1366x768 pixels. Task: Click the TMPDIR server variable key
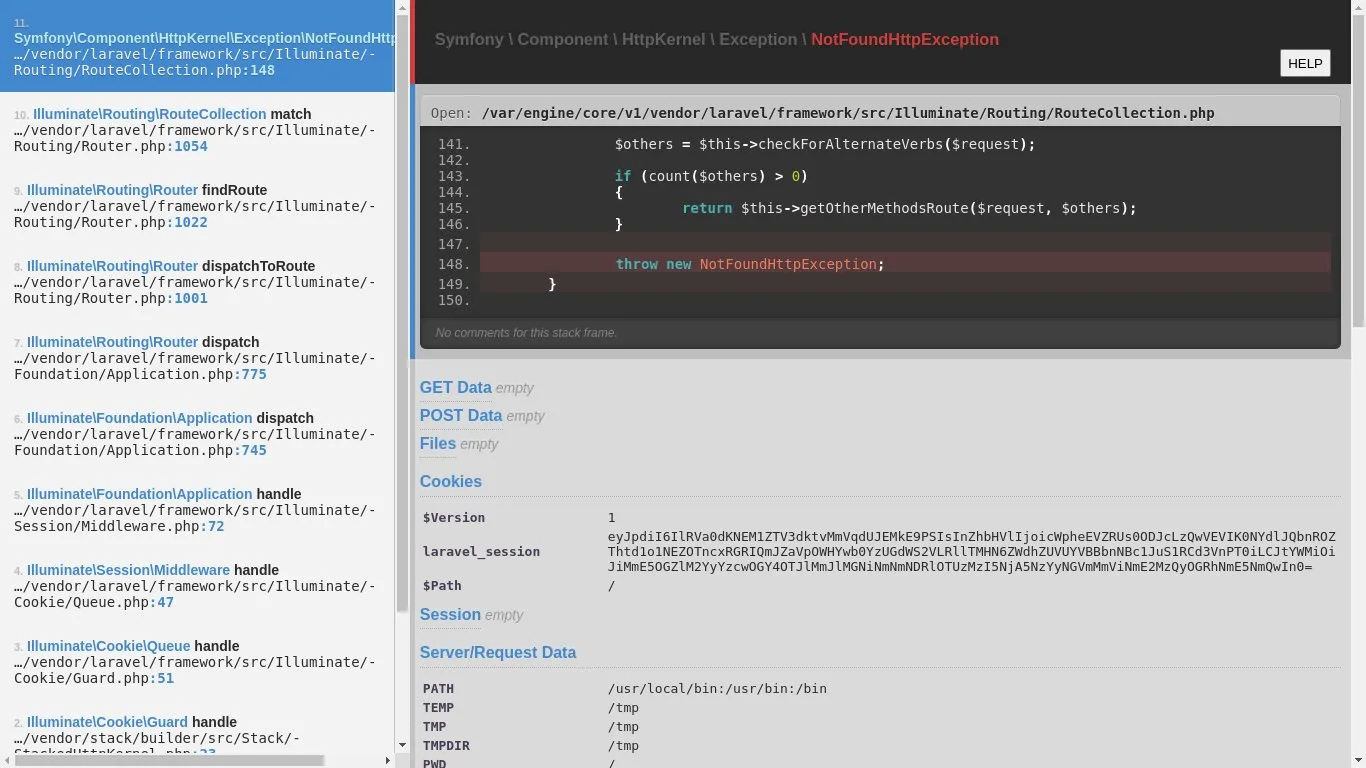(446, 746)
